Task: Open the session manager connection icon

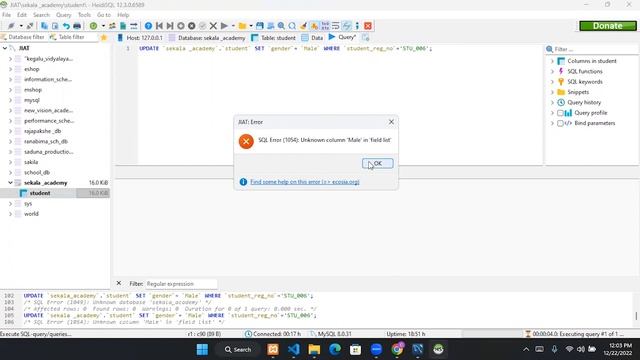Action: click(11, 26)
